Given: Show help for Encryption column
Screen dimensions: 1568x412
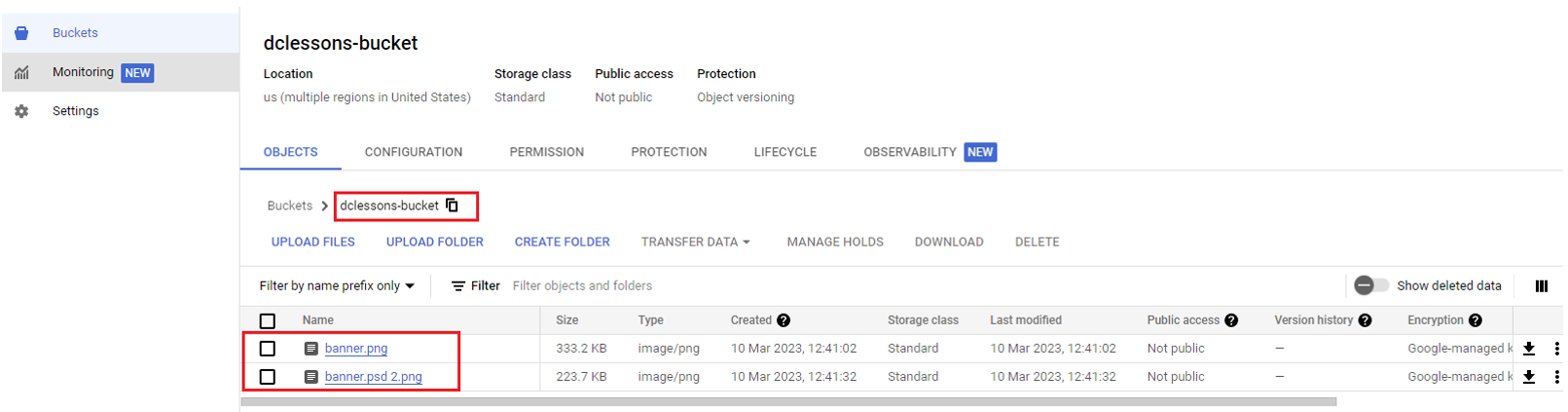Looking at the screenshot, I should click(1476, 320).
